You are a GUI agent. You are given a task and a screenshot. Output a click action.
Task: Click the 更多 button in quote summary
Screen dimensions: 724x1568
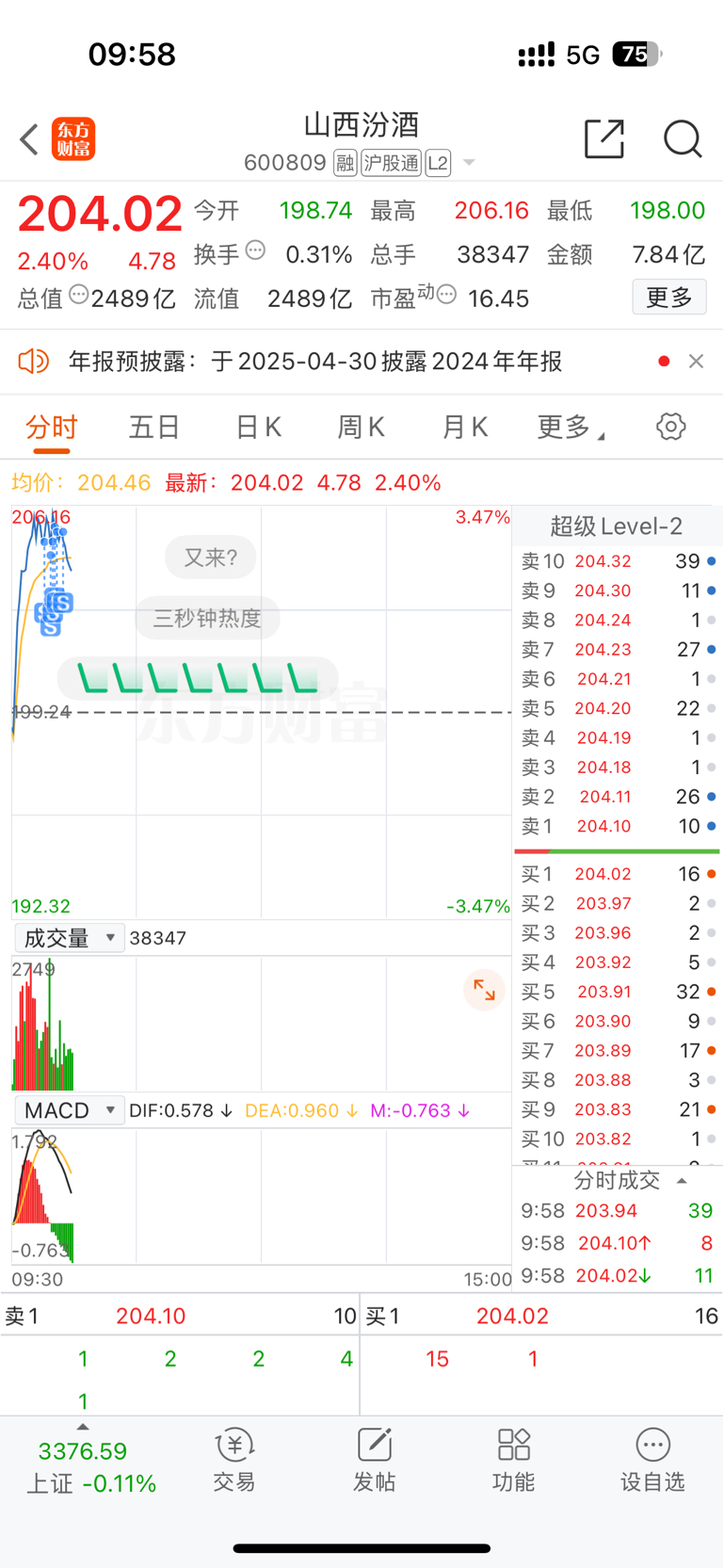point(669,298)
